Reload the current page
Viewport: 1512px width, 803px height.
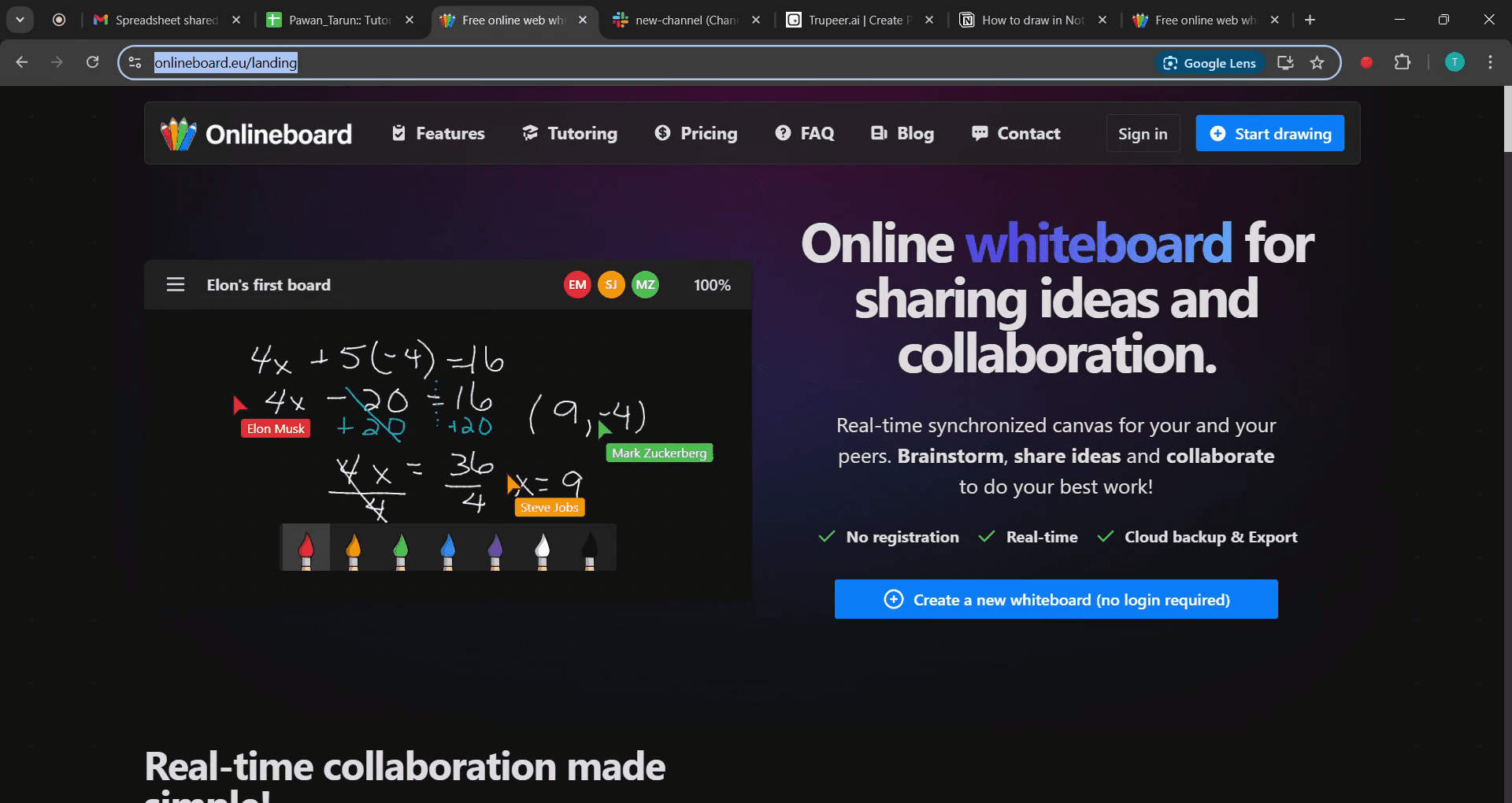coord(92,62)
